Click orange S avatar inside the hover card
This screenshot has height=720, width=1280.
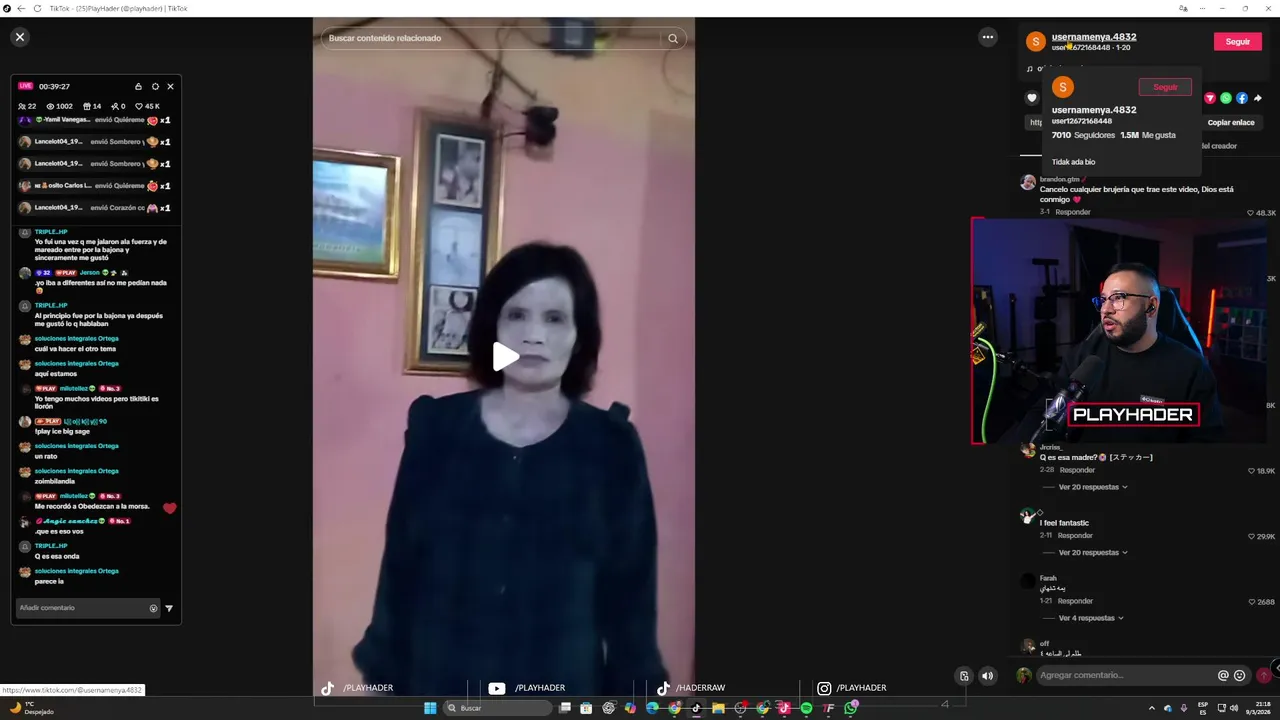[1063, 88]
